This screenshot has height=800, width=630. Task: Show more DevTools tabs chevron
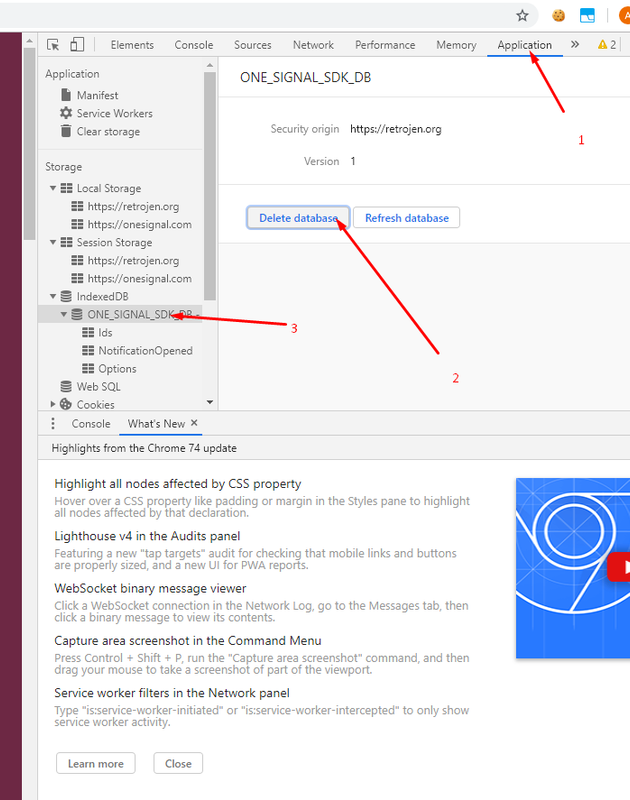575,44
